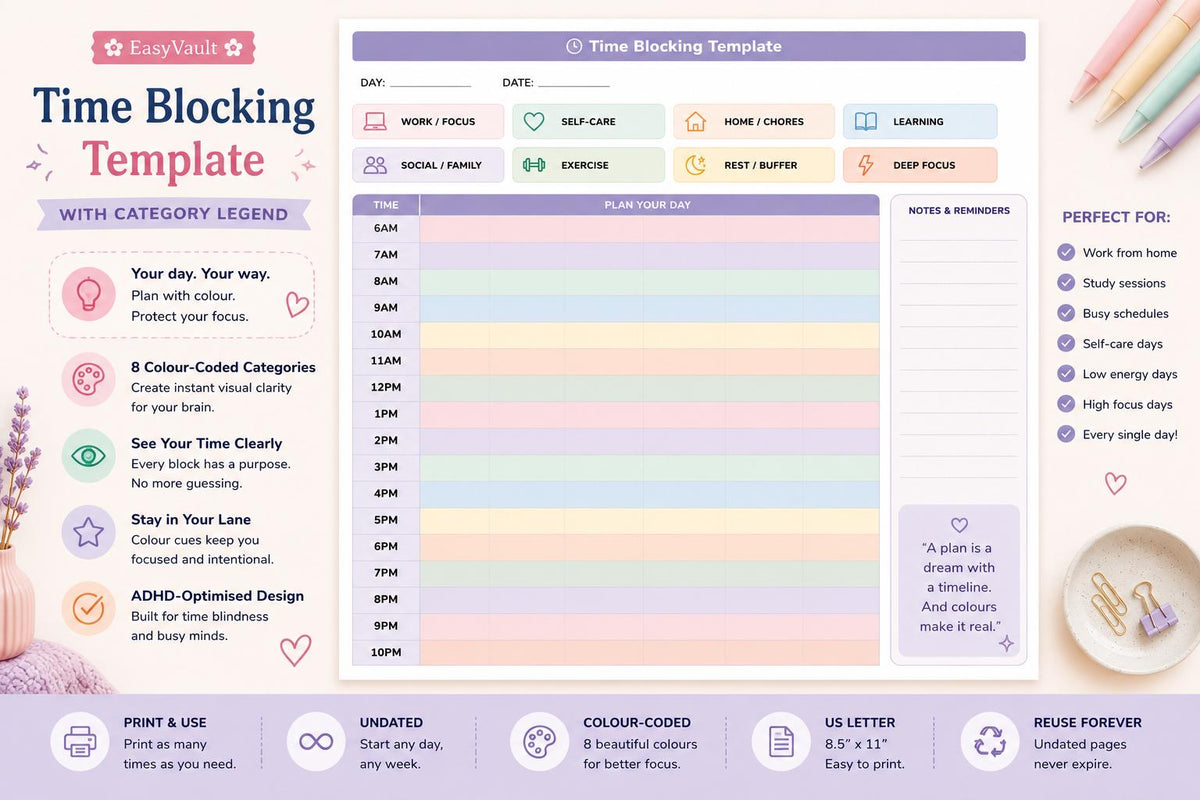This screenshot has height=800, width=1200.
Task: Click the Notes & Reminders heading
Action: 959,211
